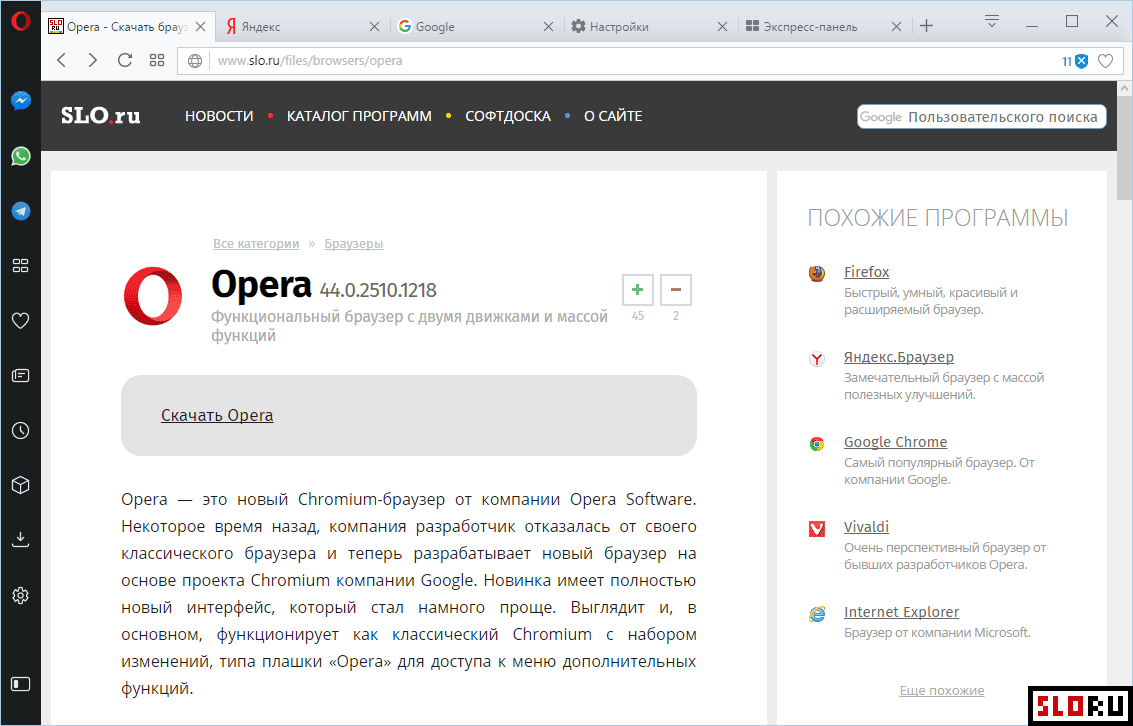Close the Google tab
Image resolution: width=1133 pixels, height=726 pixels.
pyautogui.click(x=548, y=27)
